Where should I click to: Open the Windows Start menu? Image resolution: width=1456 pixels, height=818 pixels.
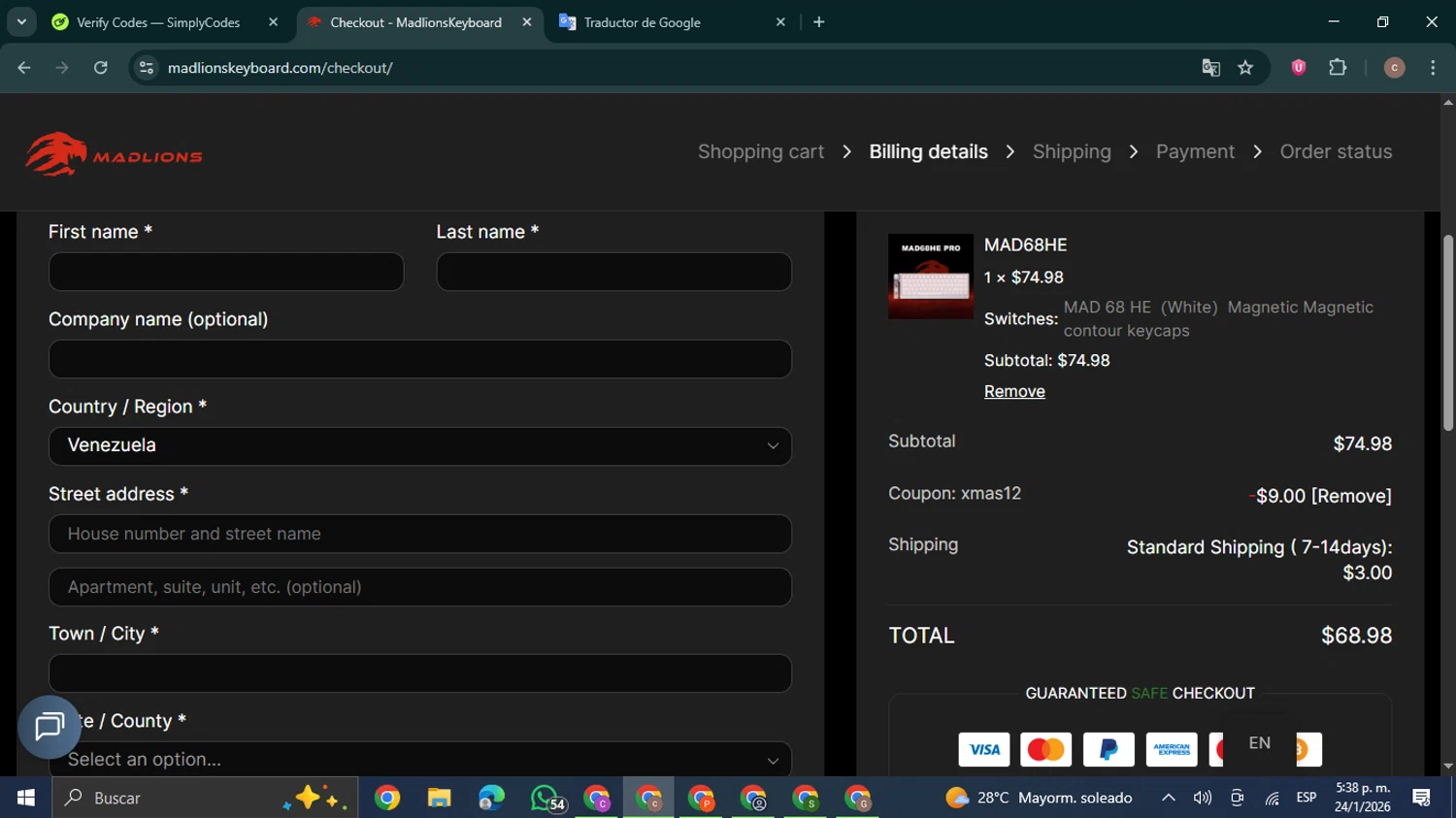pos(26,798)
